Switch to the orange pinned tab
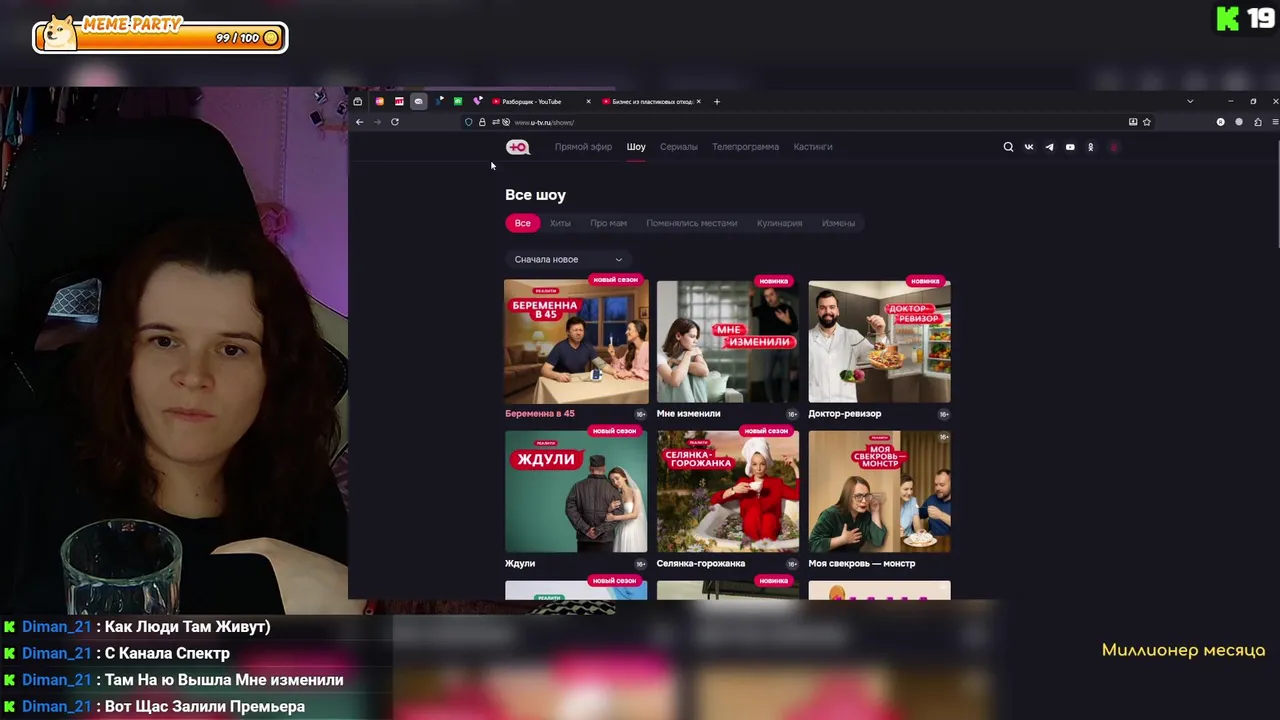This screenshot has height=720, width=1280. coord(380,101)
